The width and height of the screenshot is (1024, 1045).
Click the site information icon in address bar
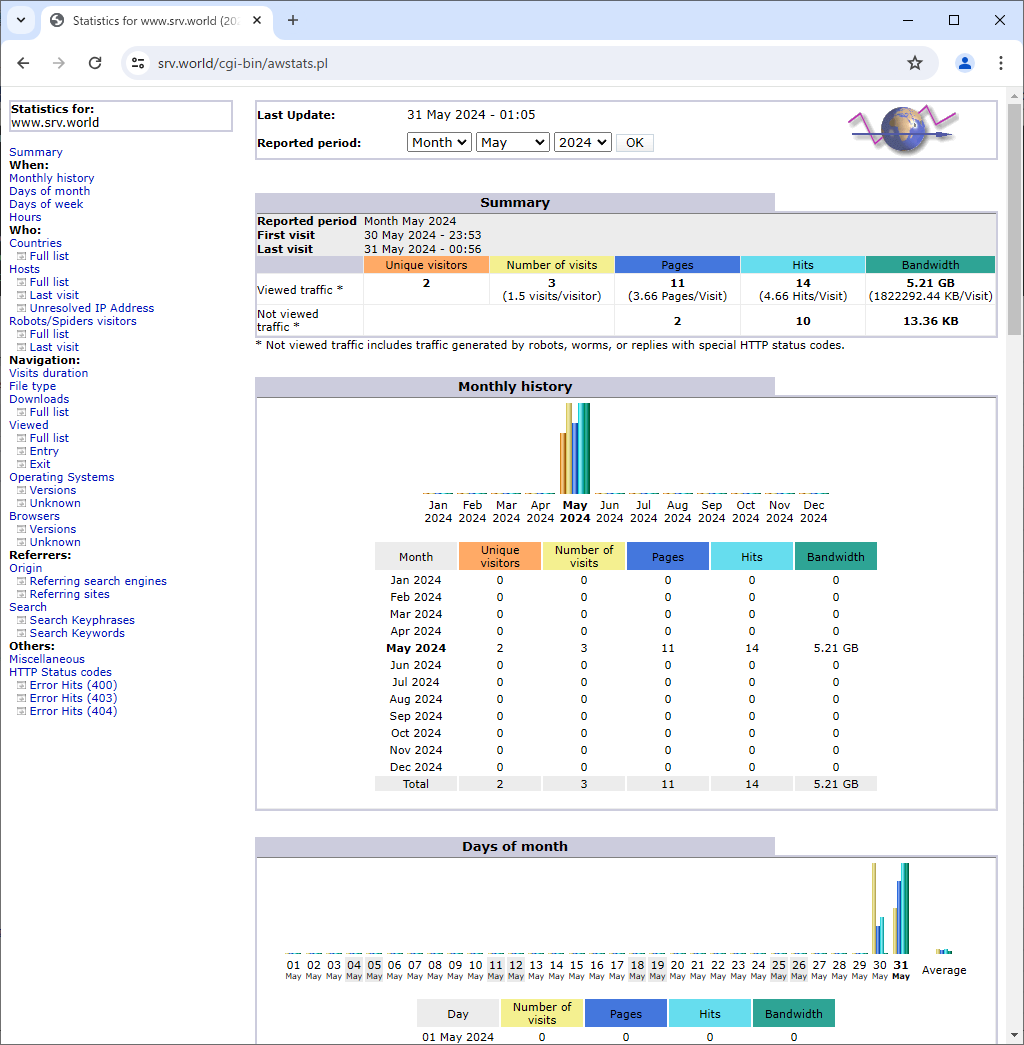click(138, 63)
